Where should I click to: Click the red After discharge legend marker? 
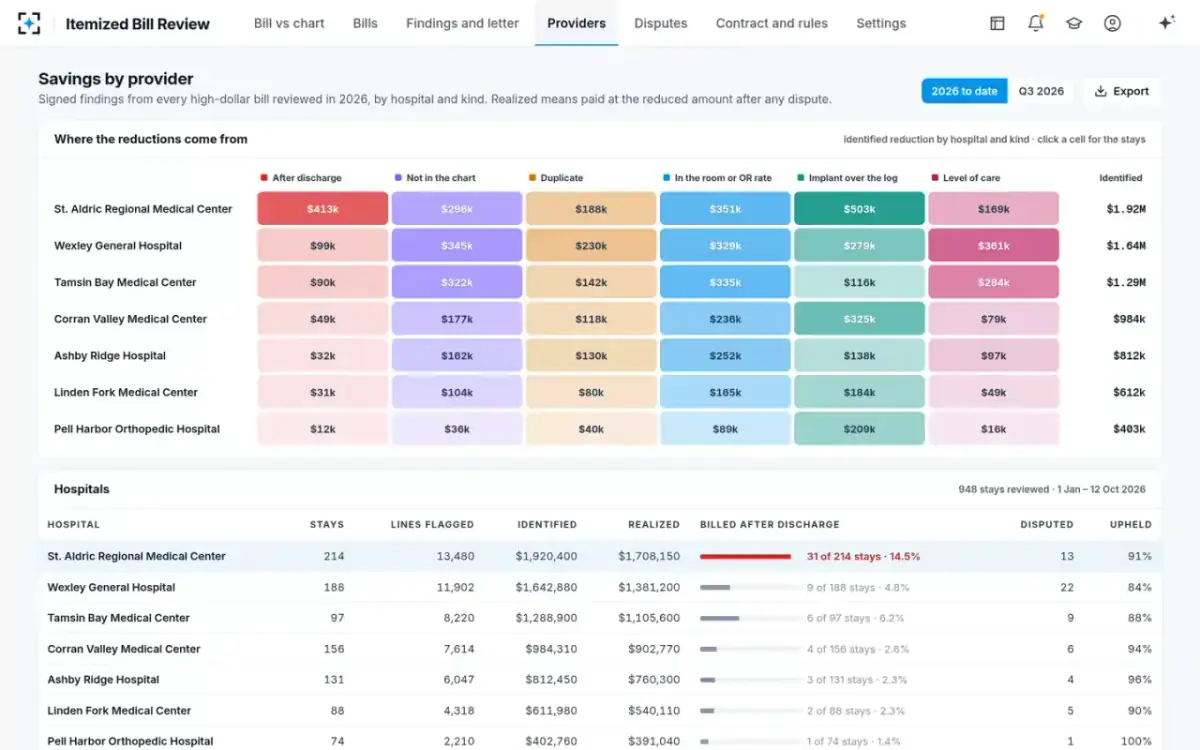point(263,178)
